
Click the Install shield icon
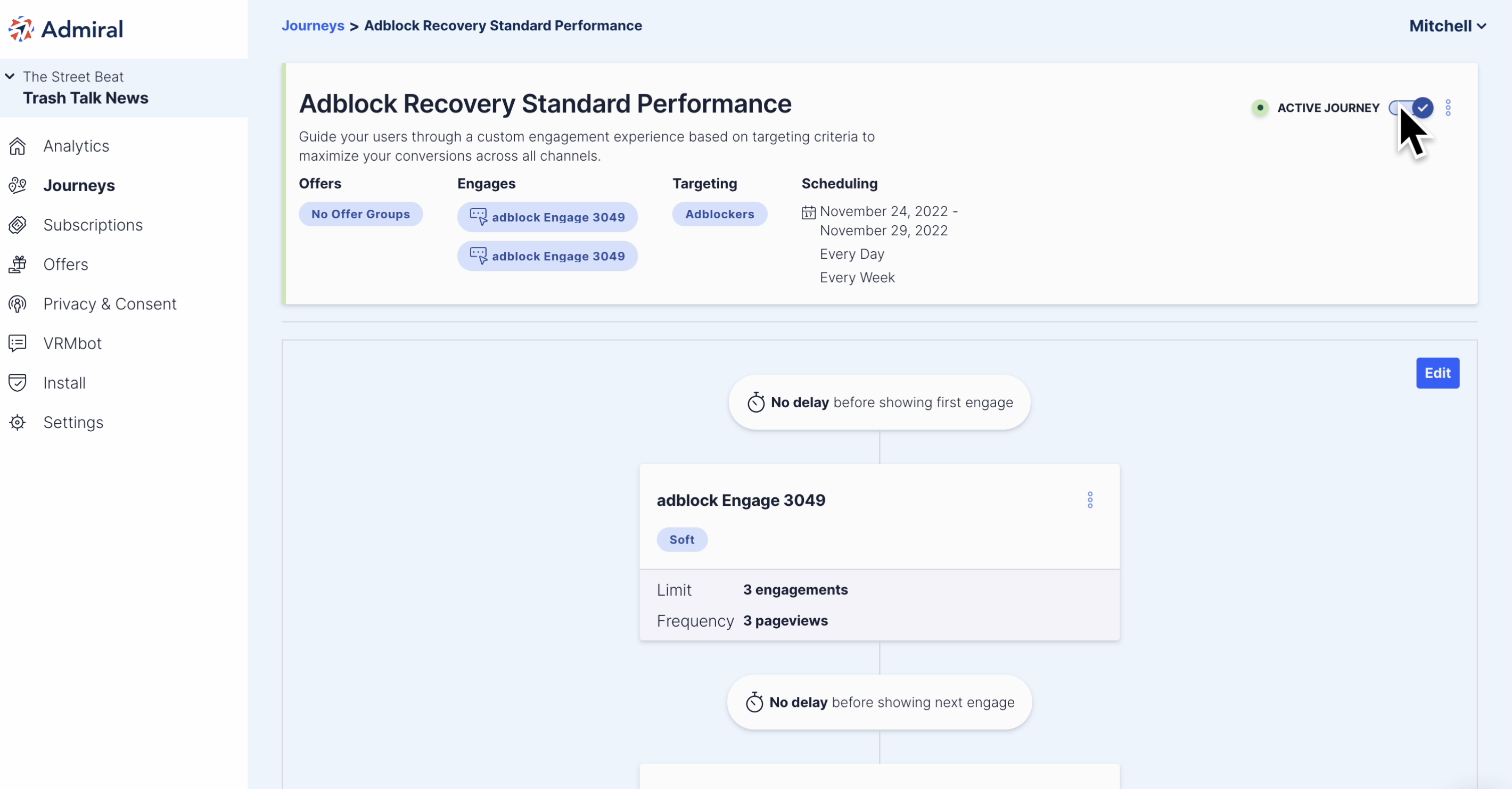click(18, 383)
